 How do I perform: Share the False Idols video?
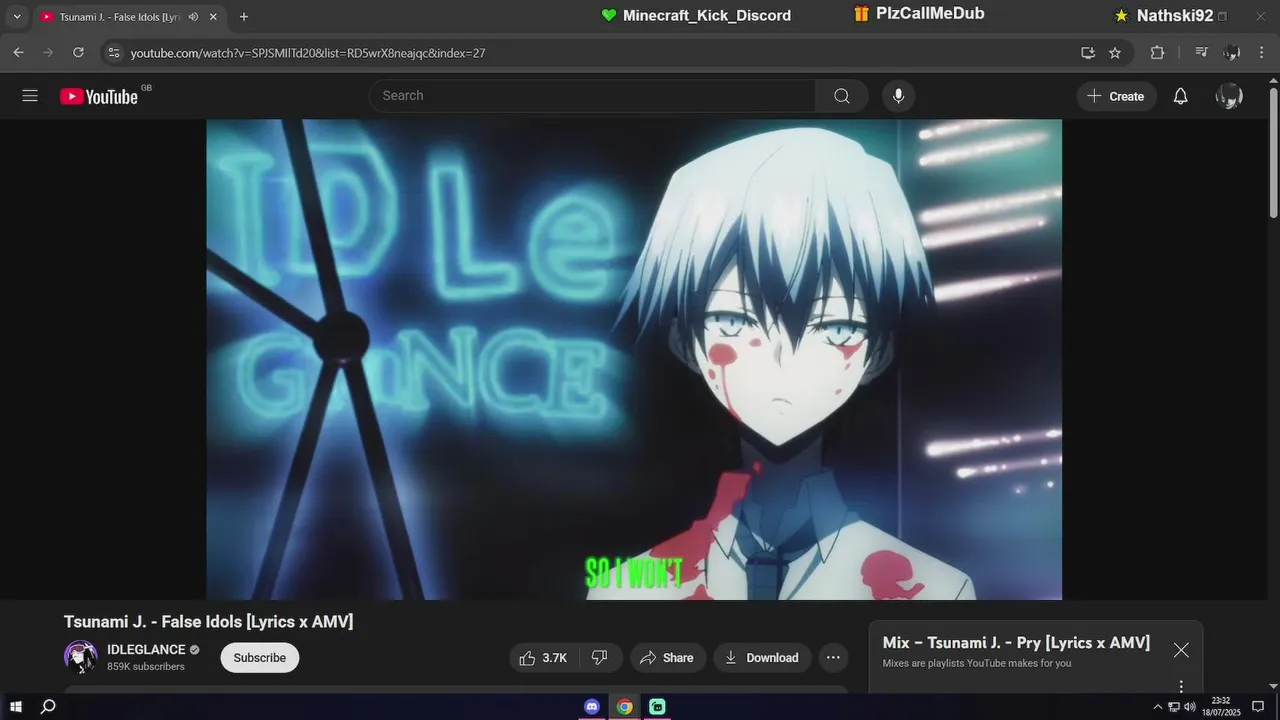pyautogui.click(x=667, y=658)
